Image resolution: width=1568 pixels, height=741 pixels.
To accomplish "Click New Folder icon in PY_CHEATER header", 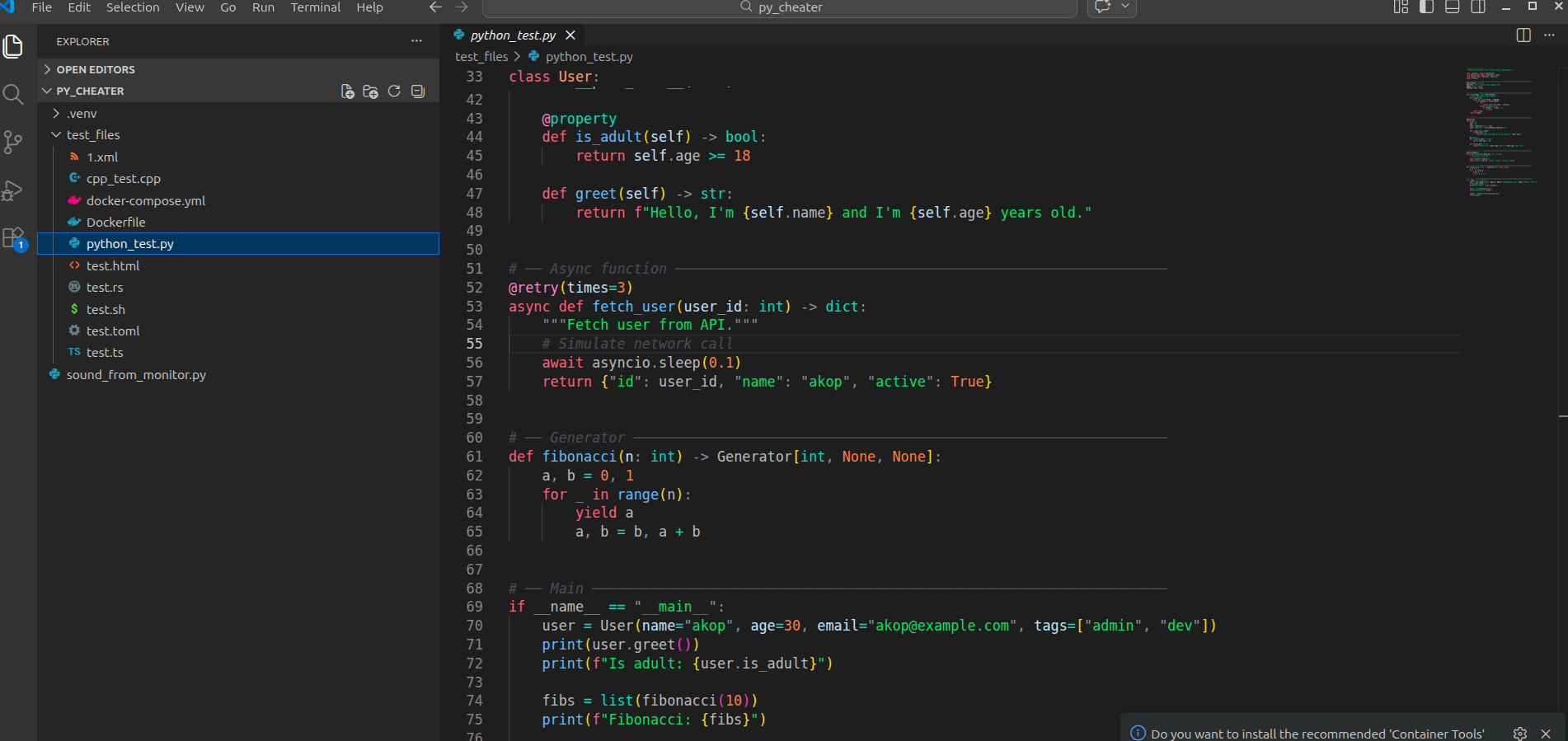I will (x=371, y=91).
